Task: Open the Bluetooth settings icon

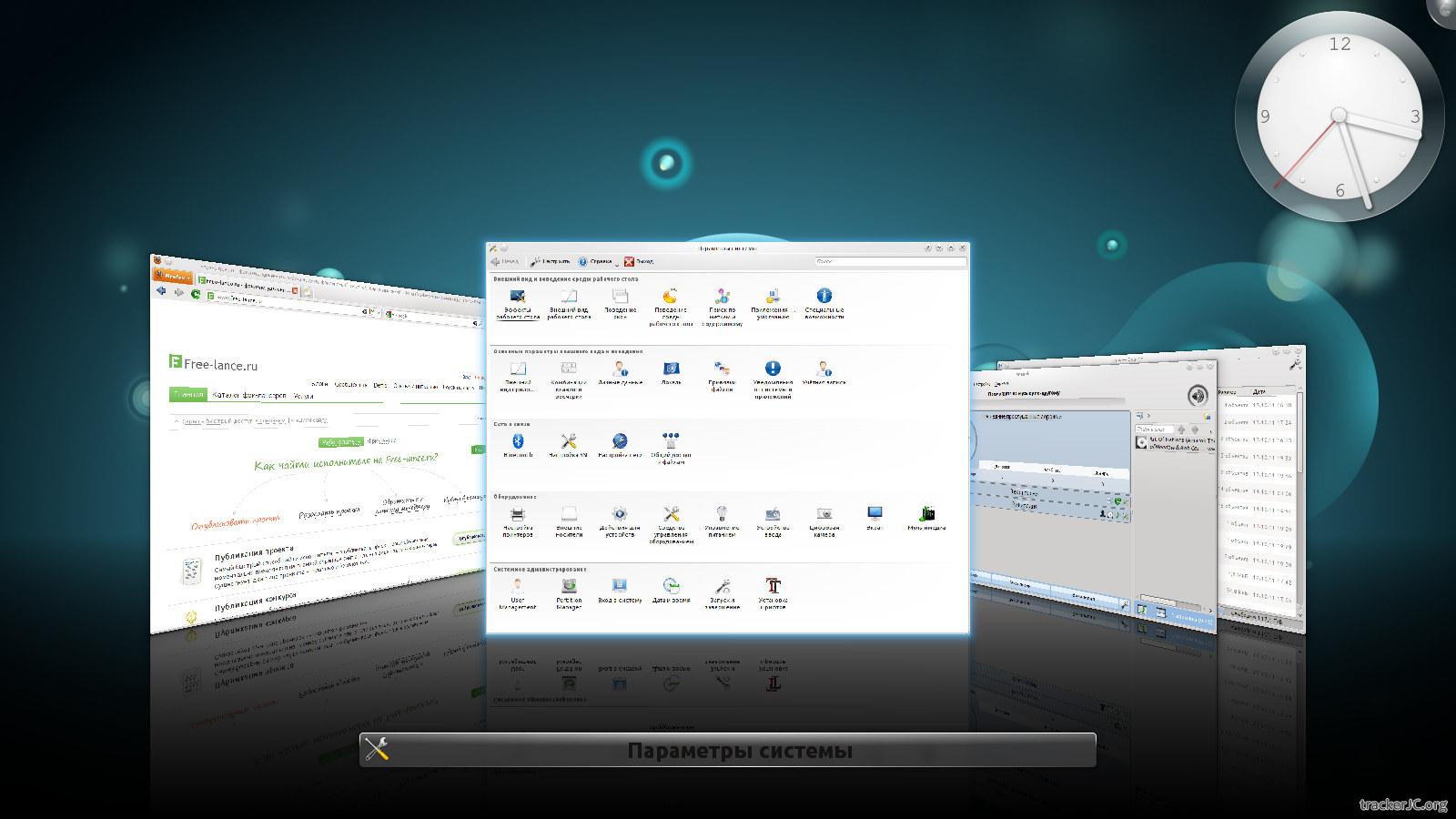Action: pyautogui.click(x=518, y=443)
